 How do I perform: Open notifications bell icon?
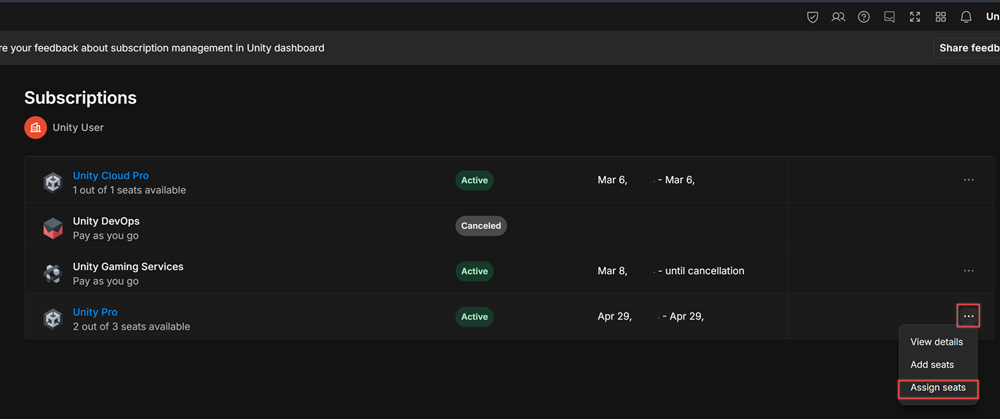(x=966, y=17)
